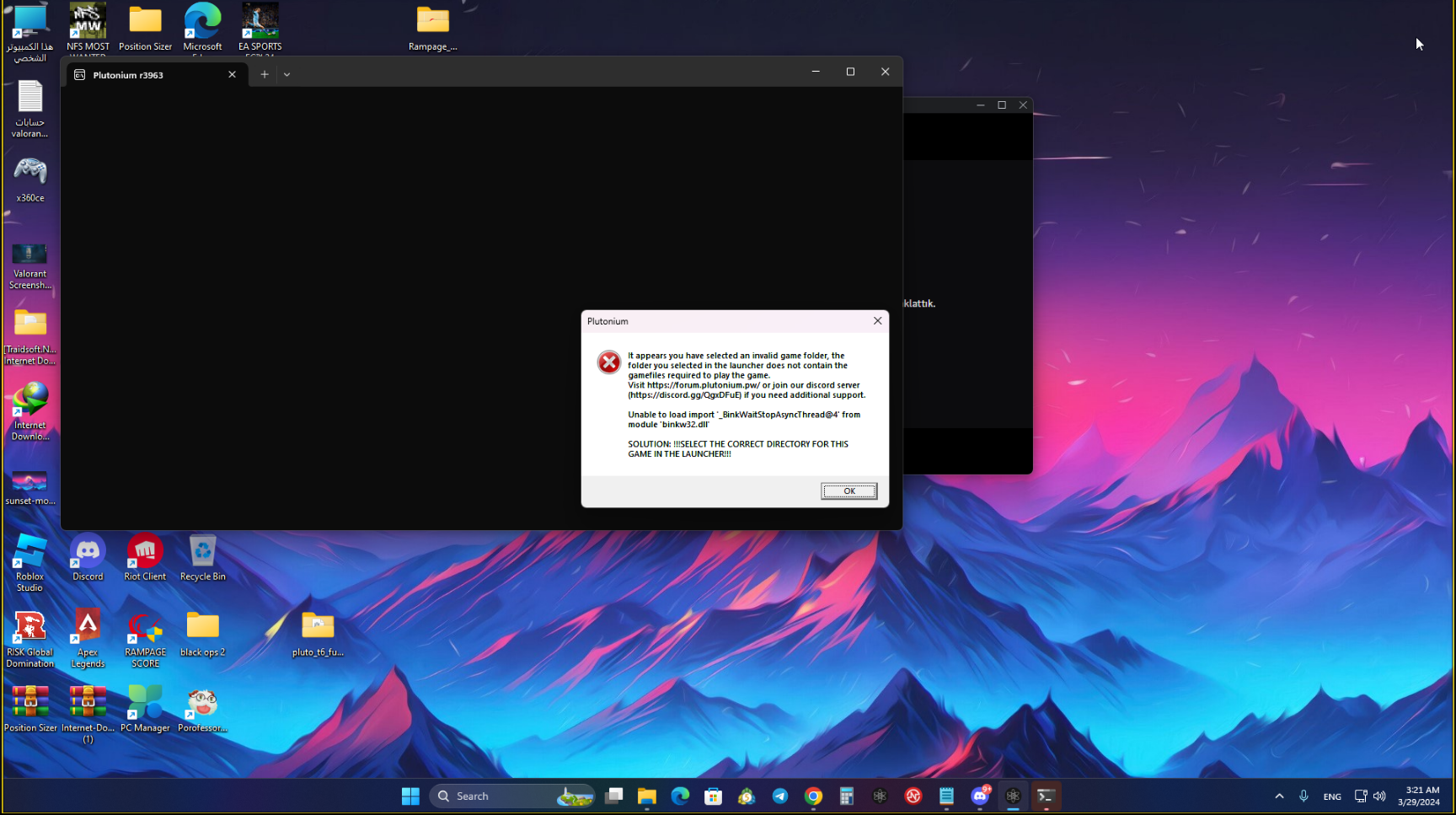Select the Internet-Do... (1) archive icon
The height and width of the screenshot is (815, 1456).
tap(88, 714)
